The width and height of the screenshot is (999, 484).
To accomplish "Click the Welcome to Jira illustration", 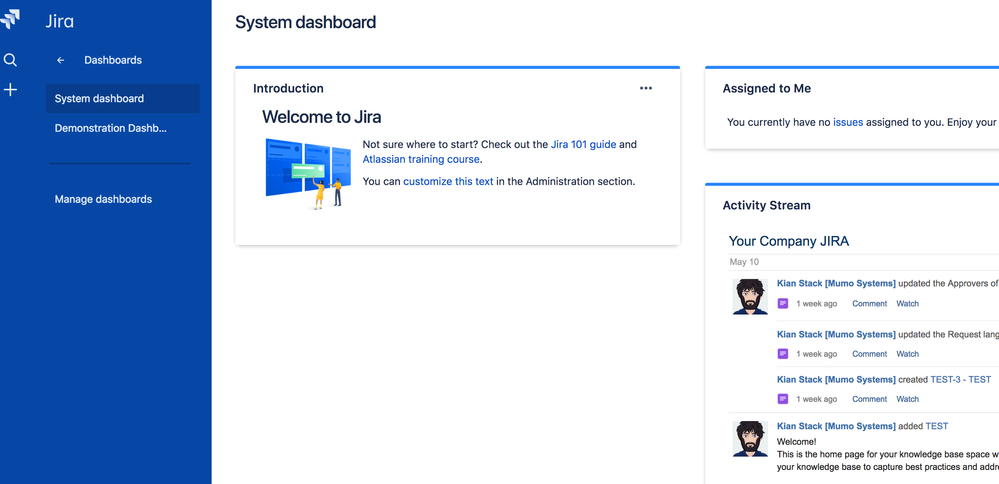I will 308,173.
